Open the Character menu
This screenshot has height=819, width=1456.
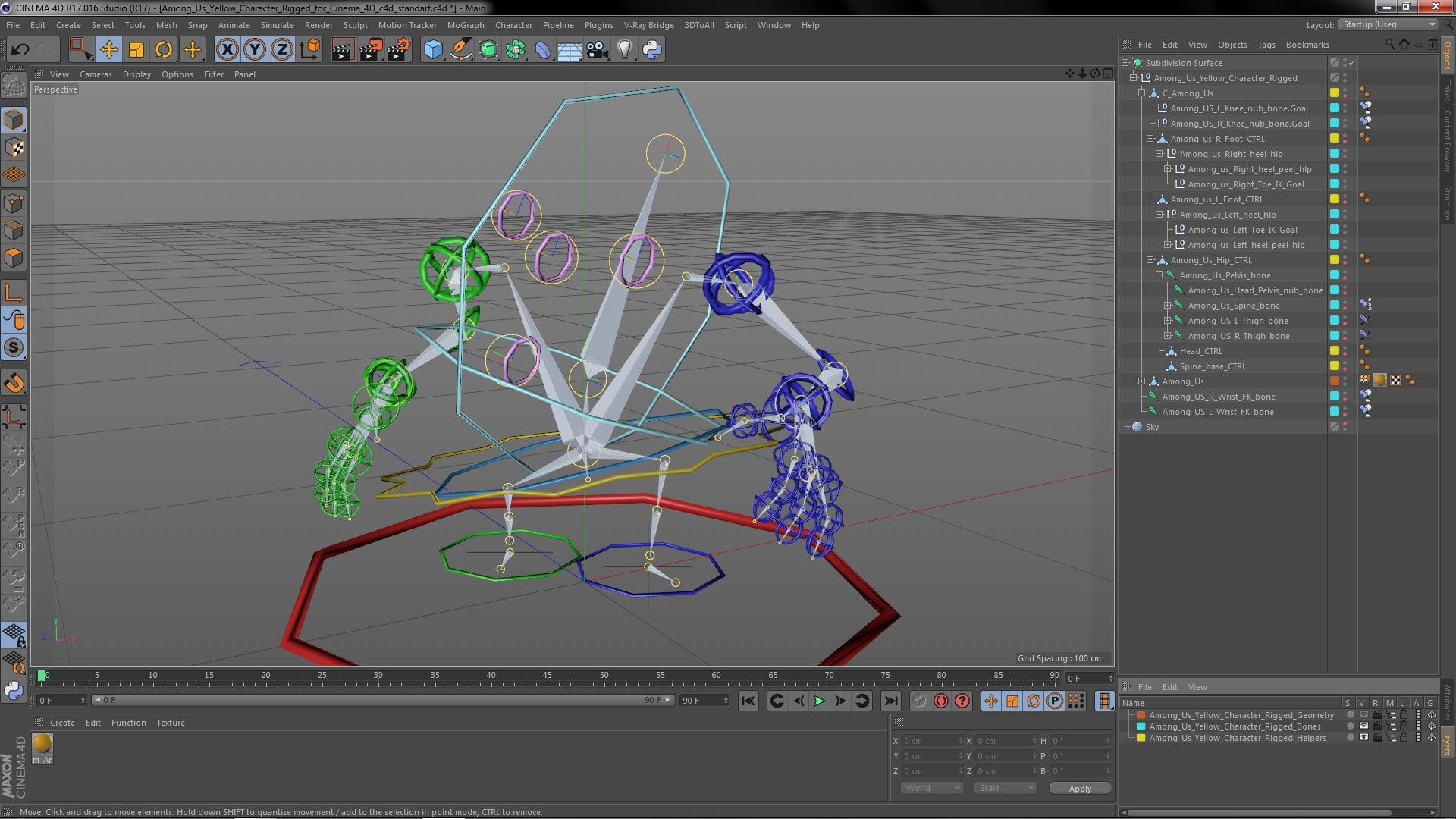coord(513,25)
